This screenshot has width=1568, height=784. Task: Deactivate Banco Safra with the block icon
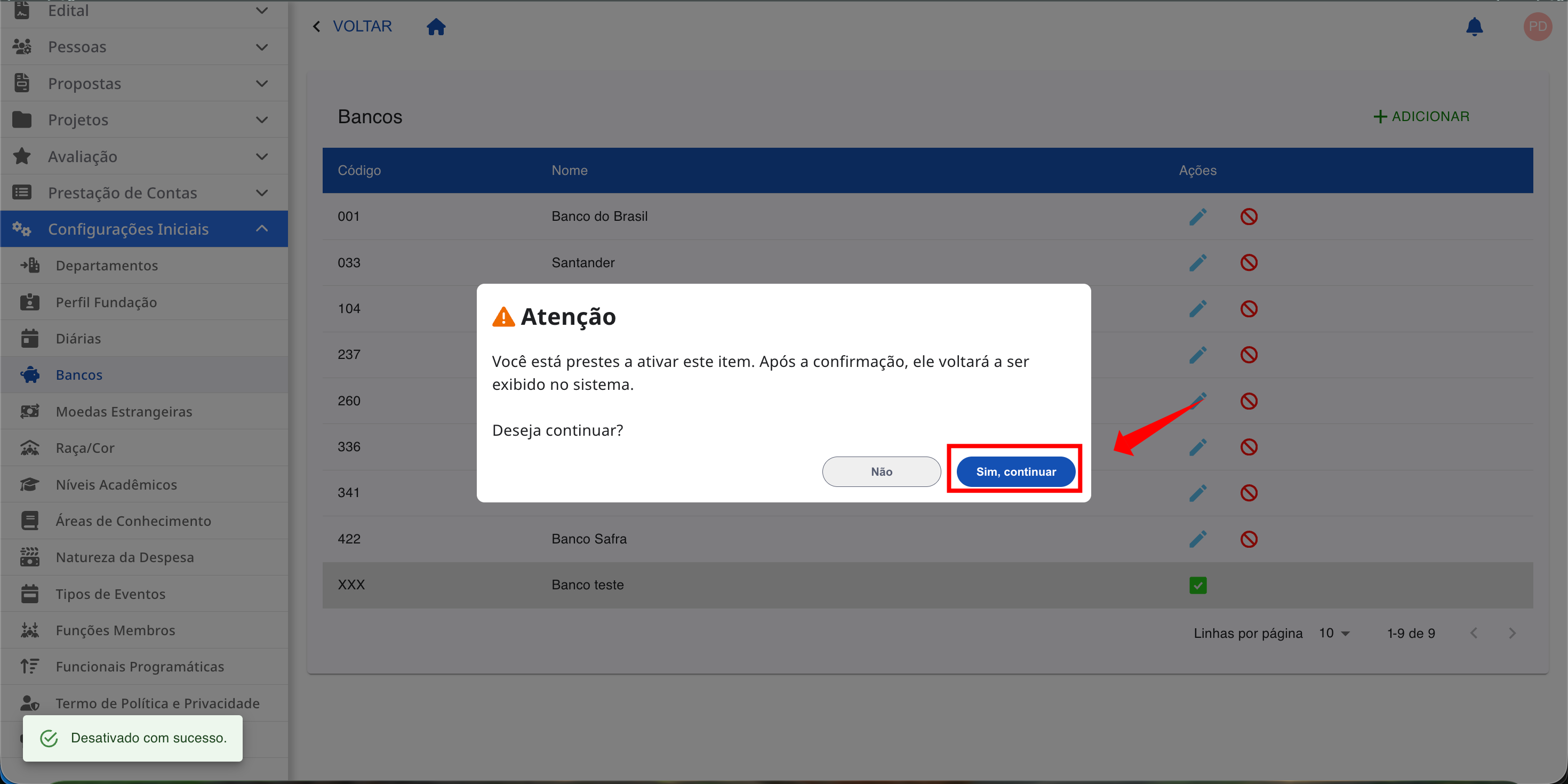[1249, 539]
